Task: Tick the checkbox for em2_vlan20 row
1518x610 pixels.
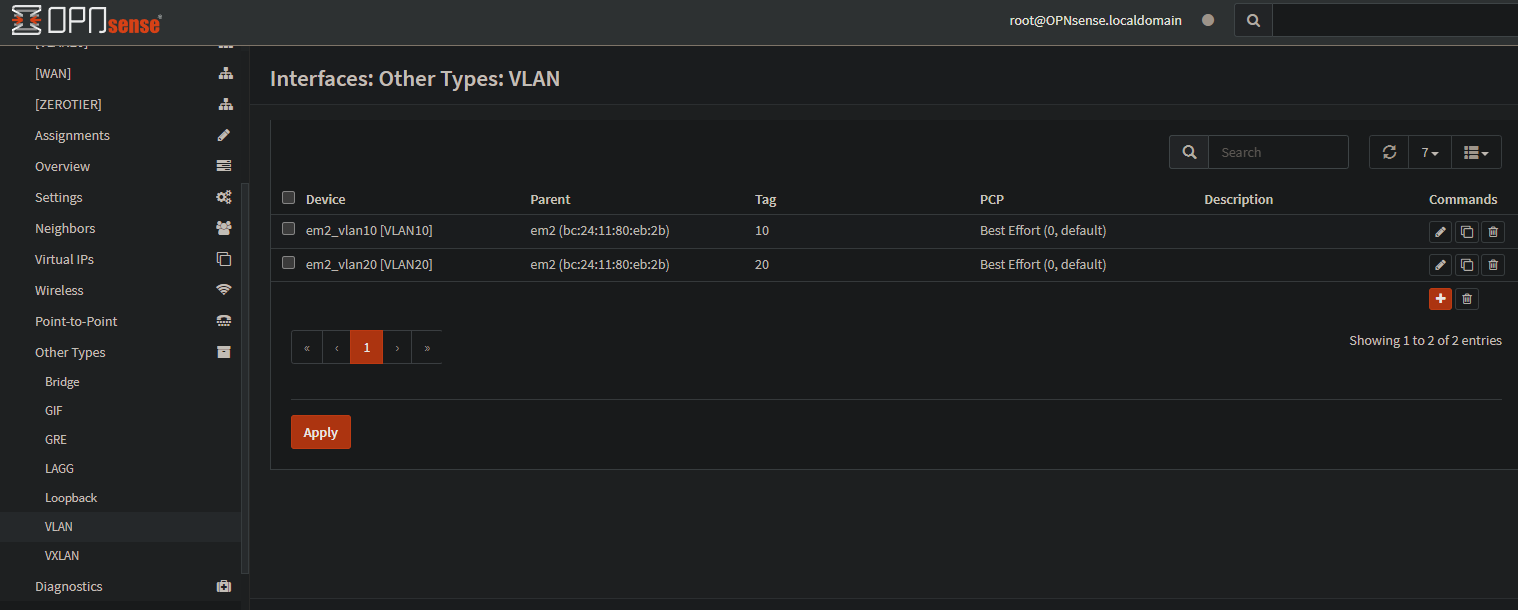Action: coord(289,263)
